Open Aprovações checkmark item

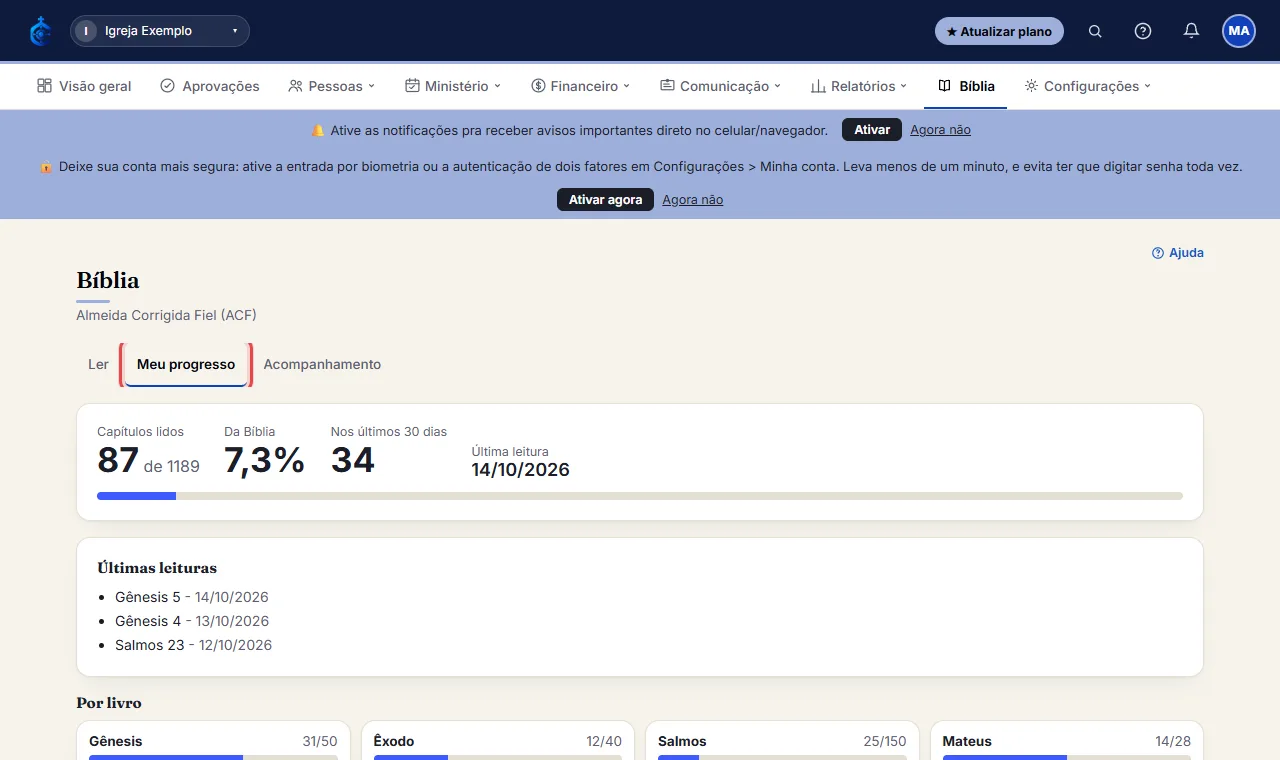coord(210,86)
